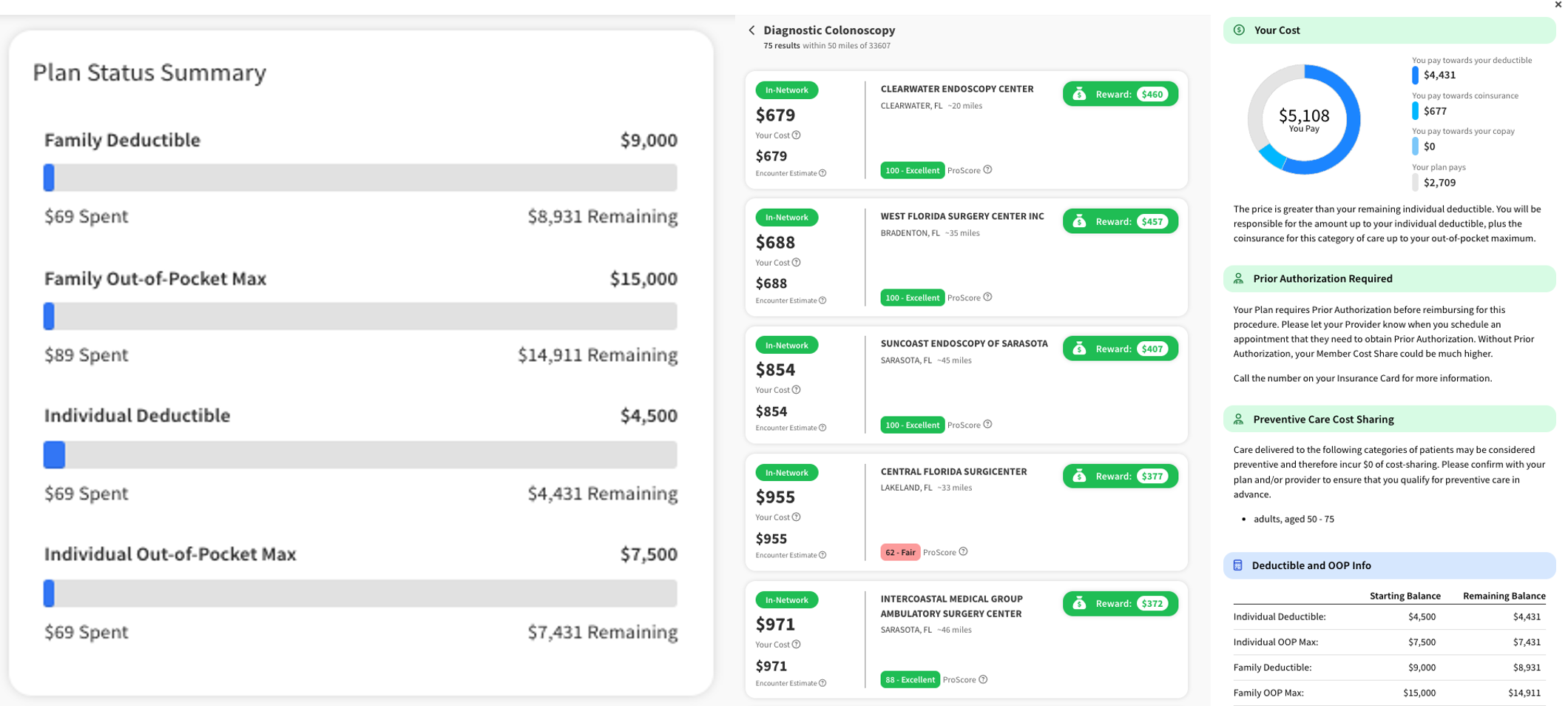The width and height of the screenshot is (1568, 706).
Task: Click the Central Florida Surgicenter provider name
Action: coord(953,471)
